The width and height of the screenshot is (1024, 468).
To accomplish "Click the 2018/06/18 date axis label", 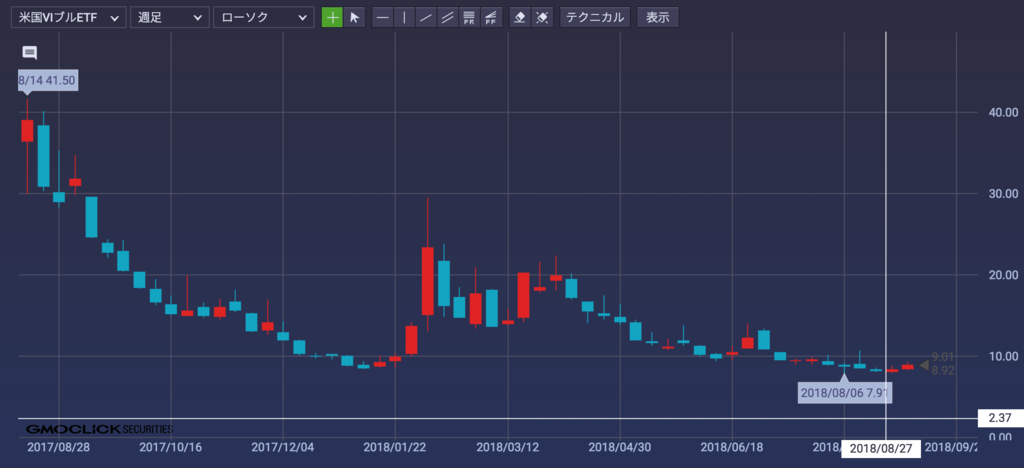I will coord(732,448).
